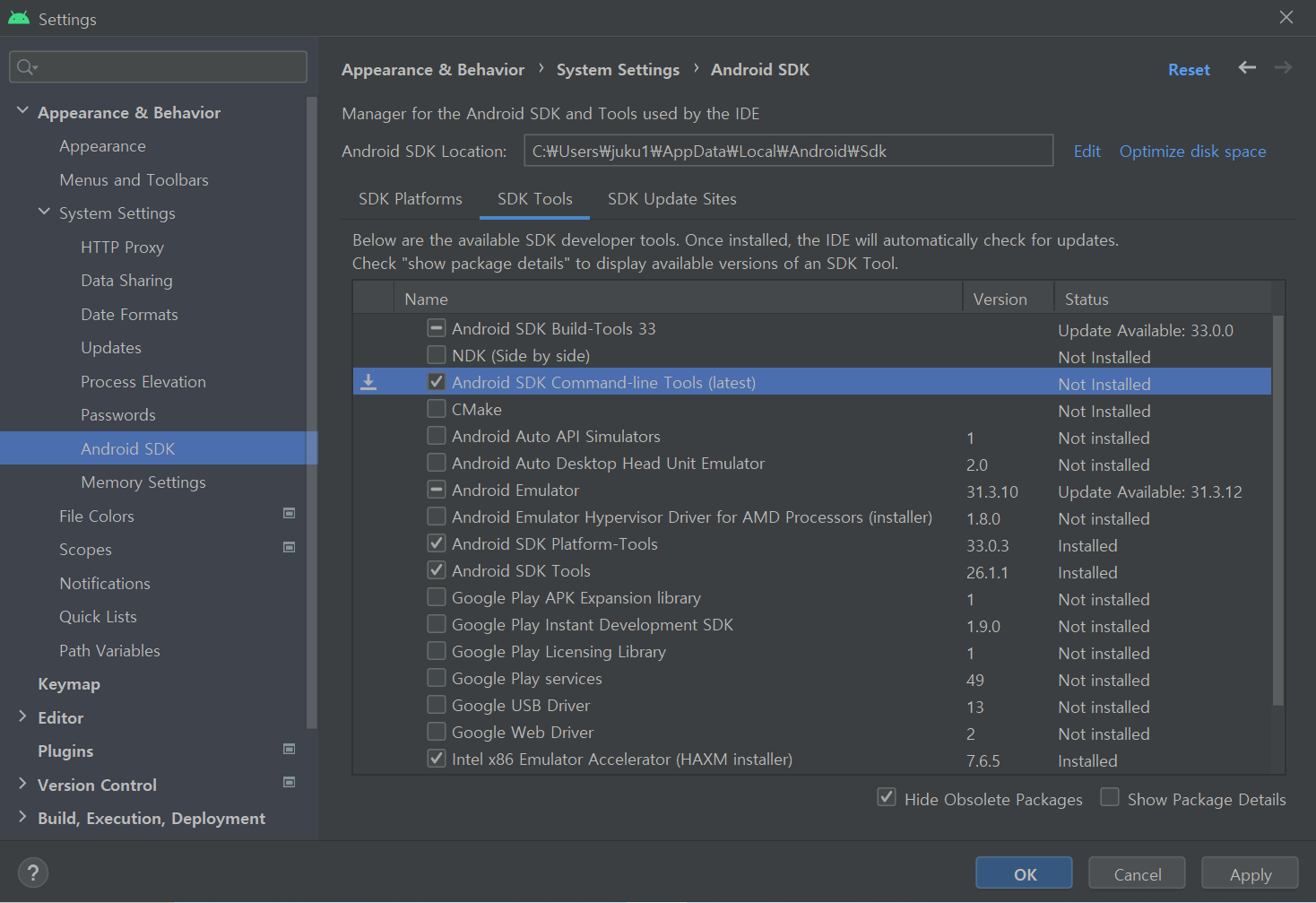This screenshot has width=1316, height=903.
Task: Check Google Play services checkbox
Action: pyautogui.click(x=437, y=678)
